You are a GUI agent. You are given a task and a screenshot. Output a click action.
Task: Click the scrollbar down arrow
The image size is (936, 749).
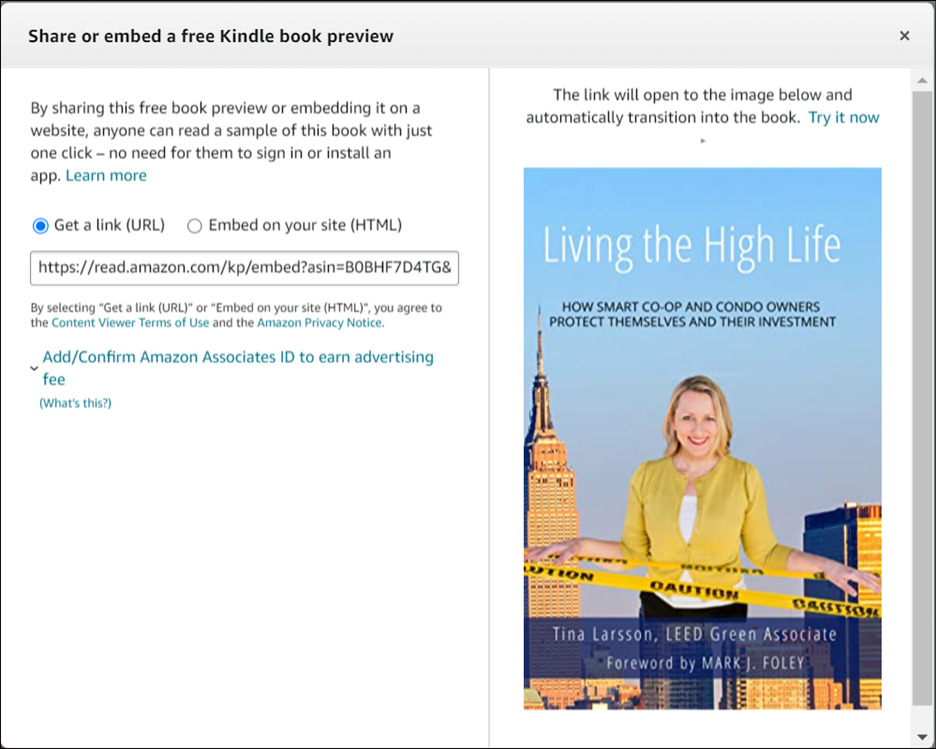pyautogui.click(x=922, y=738)
